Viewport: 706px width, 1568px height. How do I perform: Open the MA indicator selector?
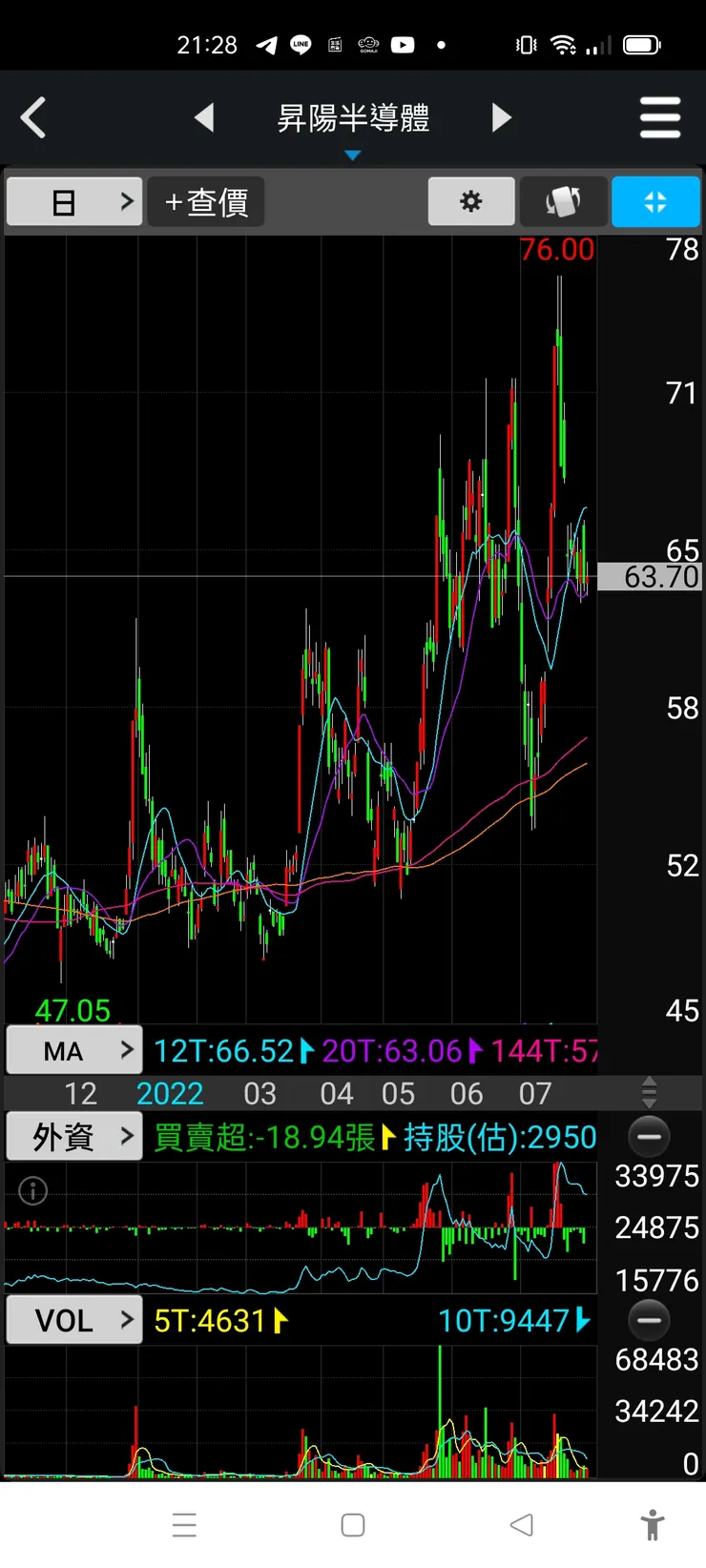pos(74,1051)
